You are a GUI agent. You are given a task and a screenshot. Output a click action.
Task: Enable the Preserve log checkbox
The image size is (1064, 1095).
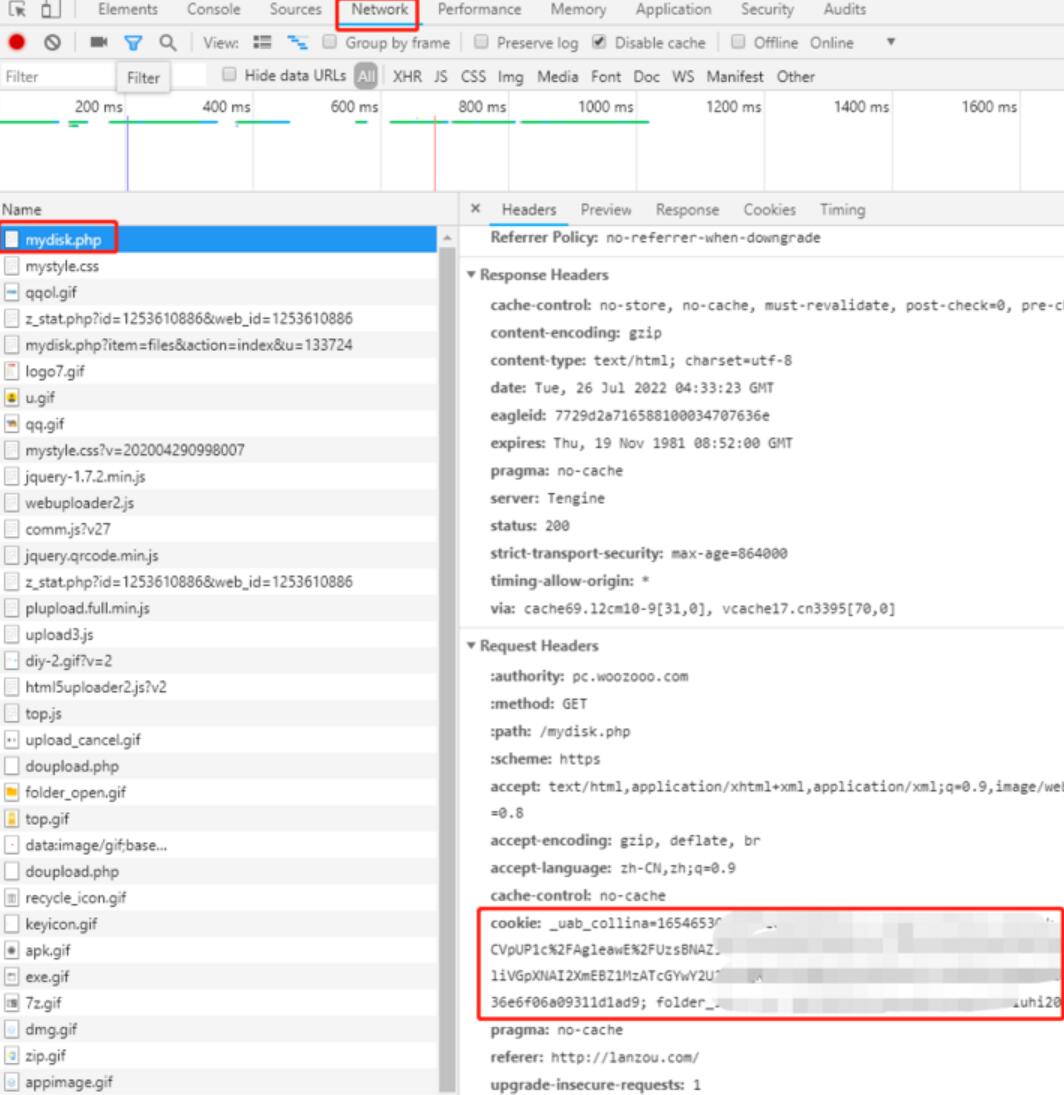click(x=480, y=43)
